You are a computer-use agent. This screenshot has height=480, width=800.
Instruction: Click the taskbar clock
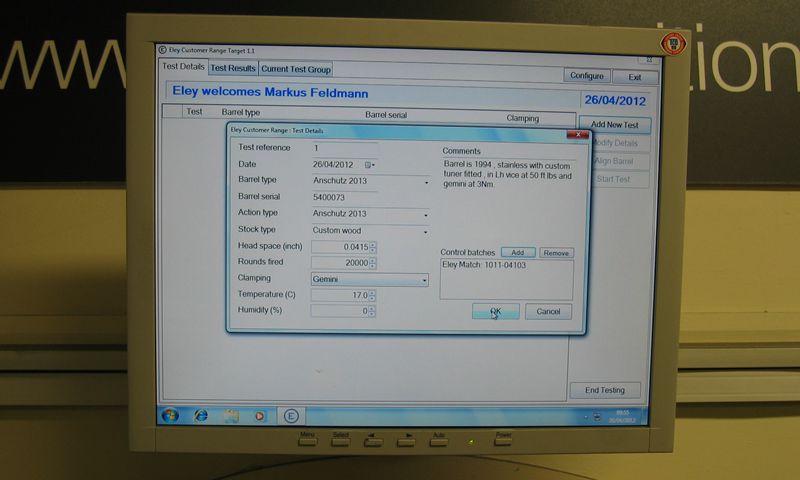(x=622, y=416)
